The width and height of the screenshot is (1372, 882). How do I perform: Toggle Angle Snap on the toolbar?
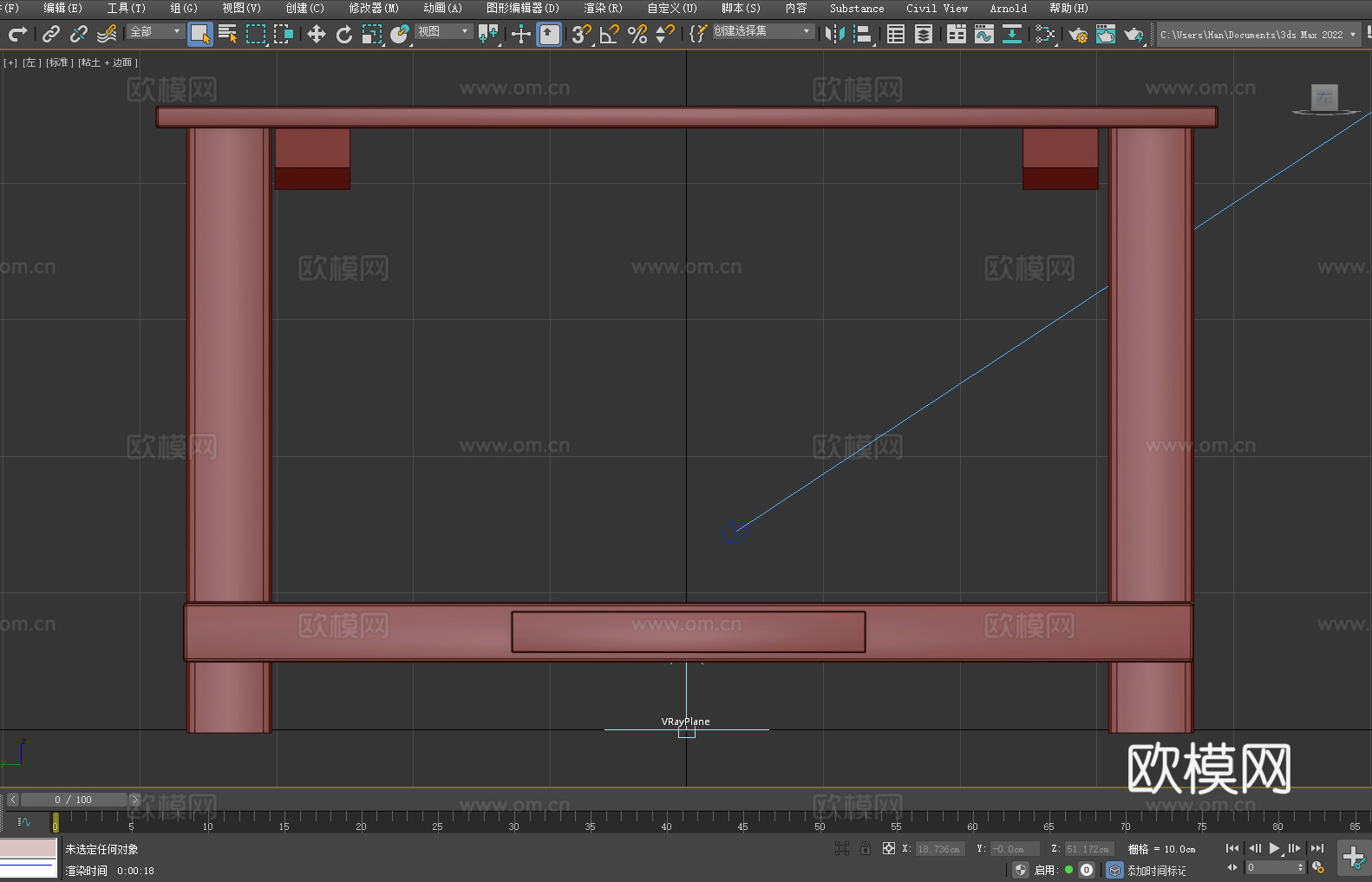click(609, 34)
